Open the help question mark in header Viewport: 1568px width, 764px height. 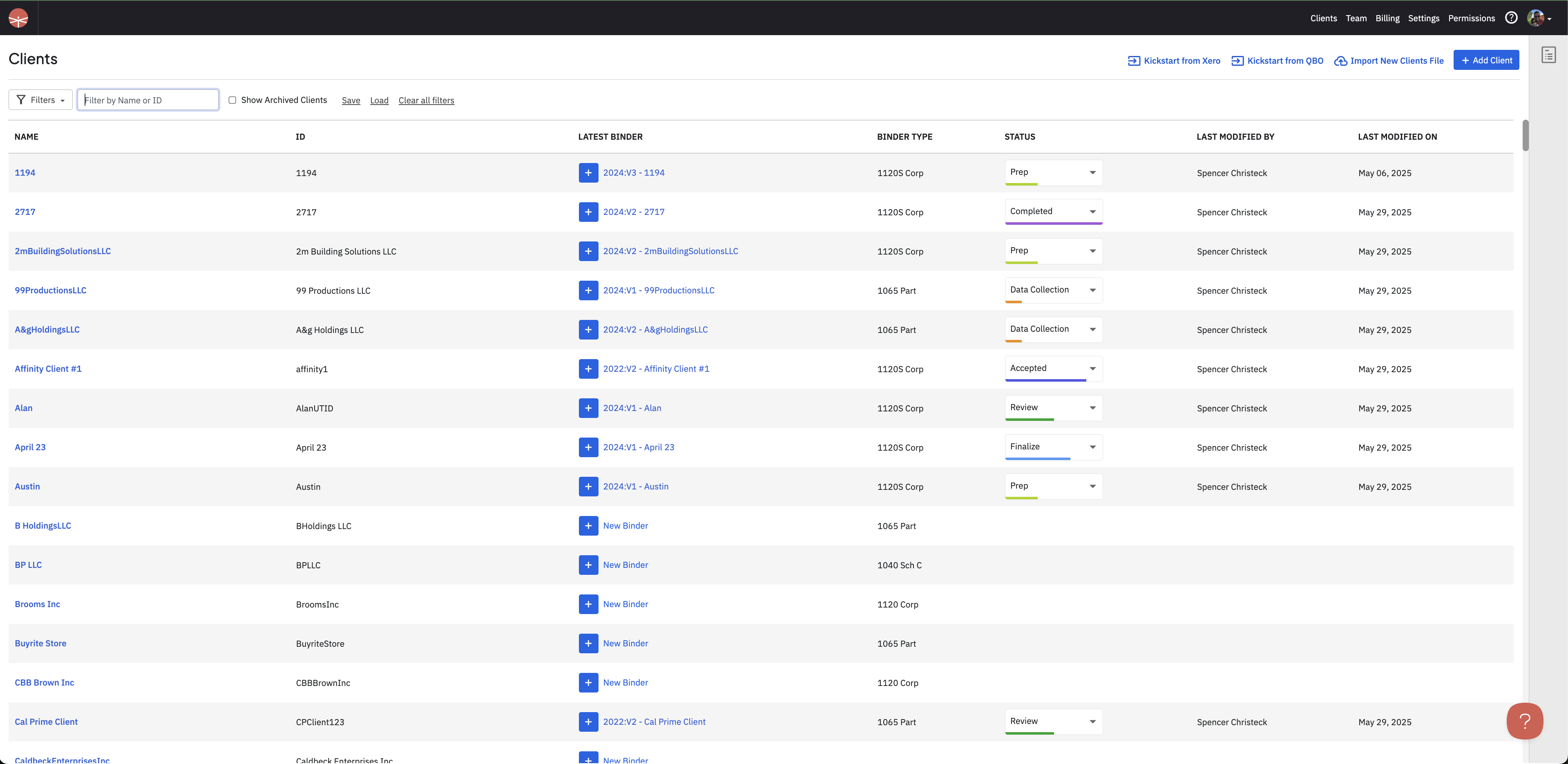(1511, 18)
